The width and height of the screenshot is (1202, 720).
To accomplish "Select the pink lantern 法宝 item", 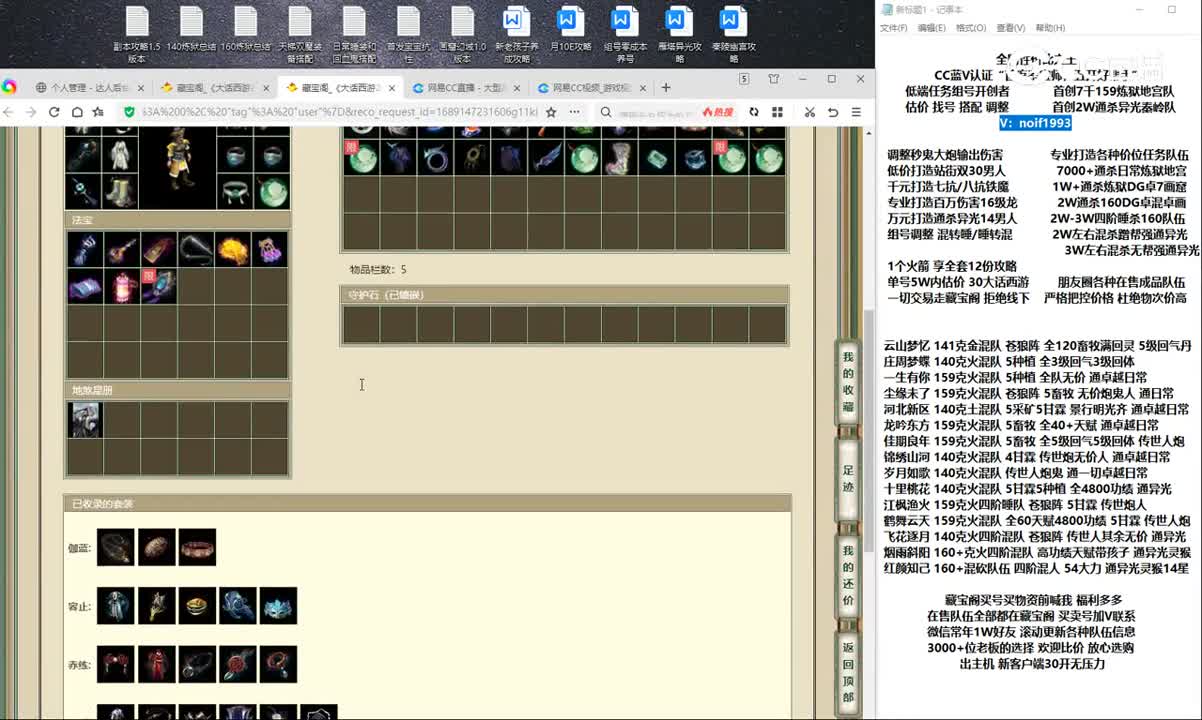I will [x=122, y=287].
